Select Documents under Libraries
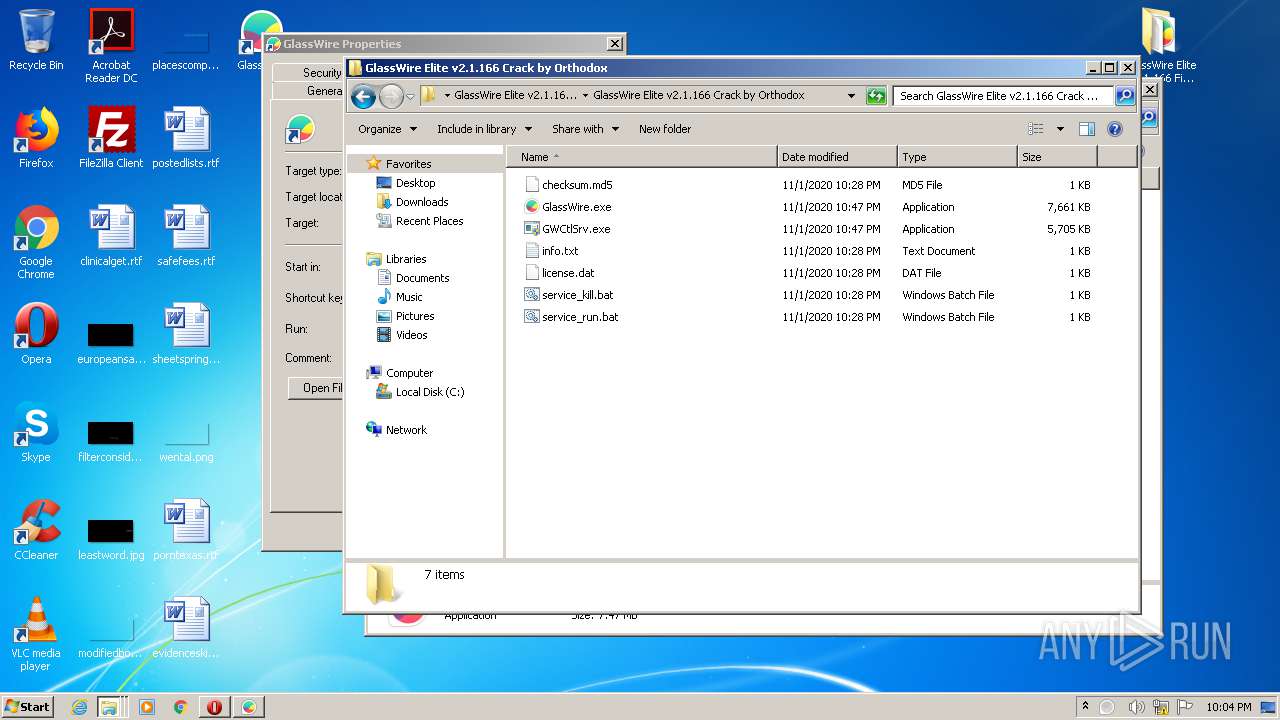 [x=422, y=278]
